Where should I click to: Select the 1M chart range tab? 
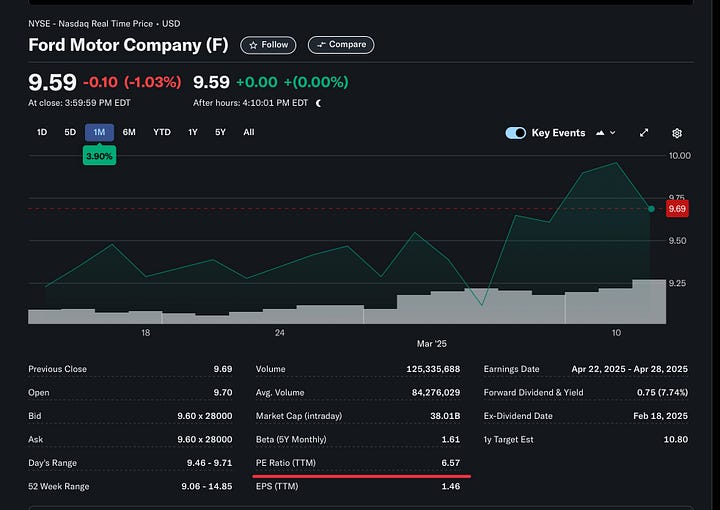[99, 132]
